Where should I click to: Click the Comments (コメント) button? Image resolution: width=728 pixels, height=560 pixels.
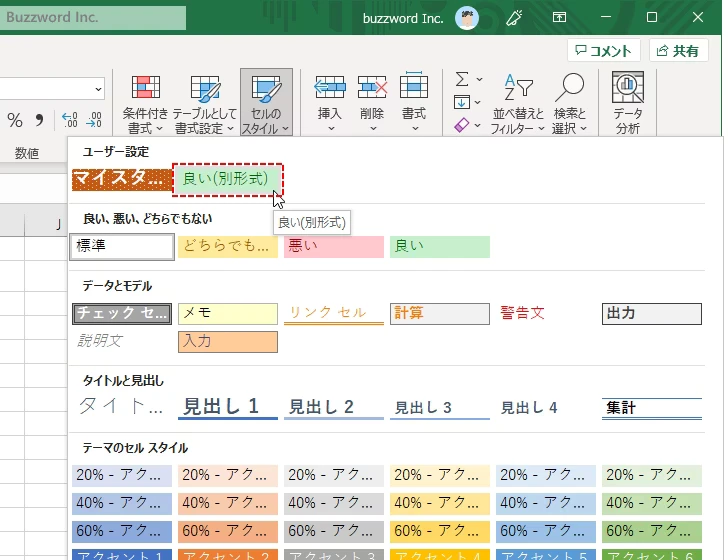click(x=604, y=51)
